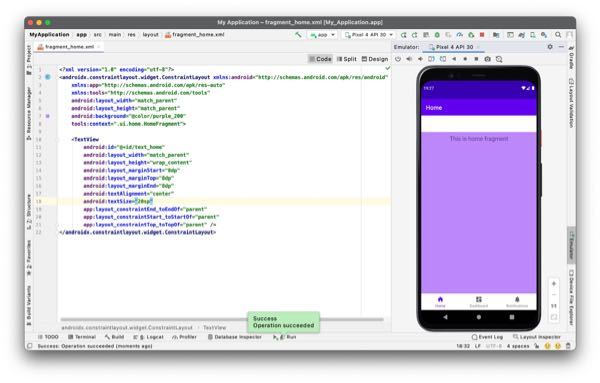This screenshot has height=383, width=600.
Task: Click the emulator volume down icon
Action: coord(420,59)
